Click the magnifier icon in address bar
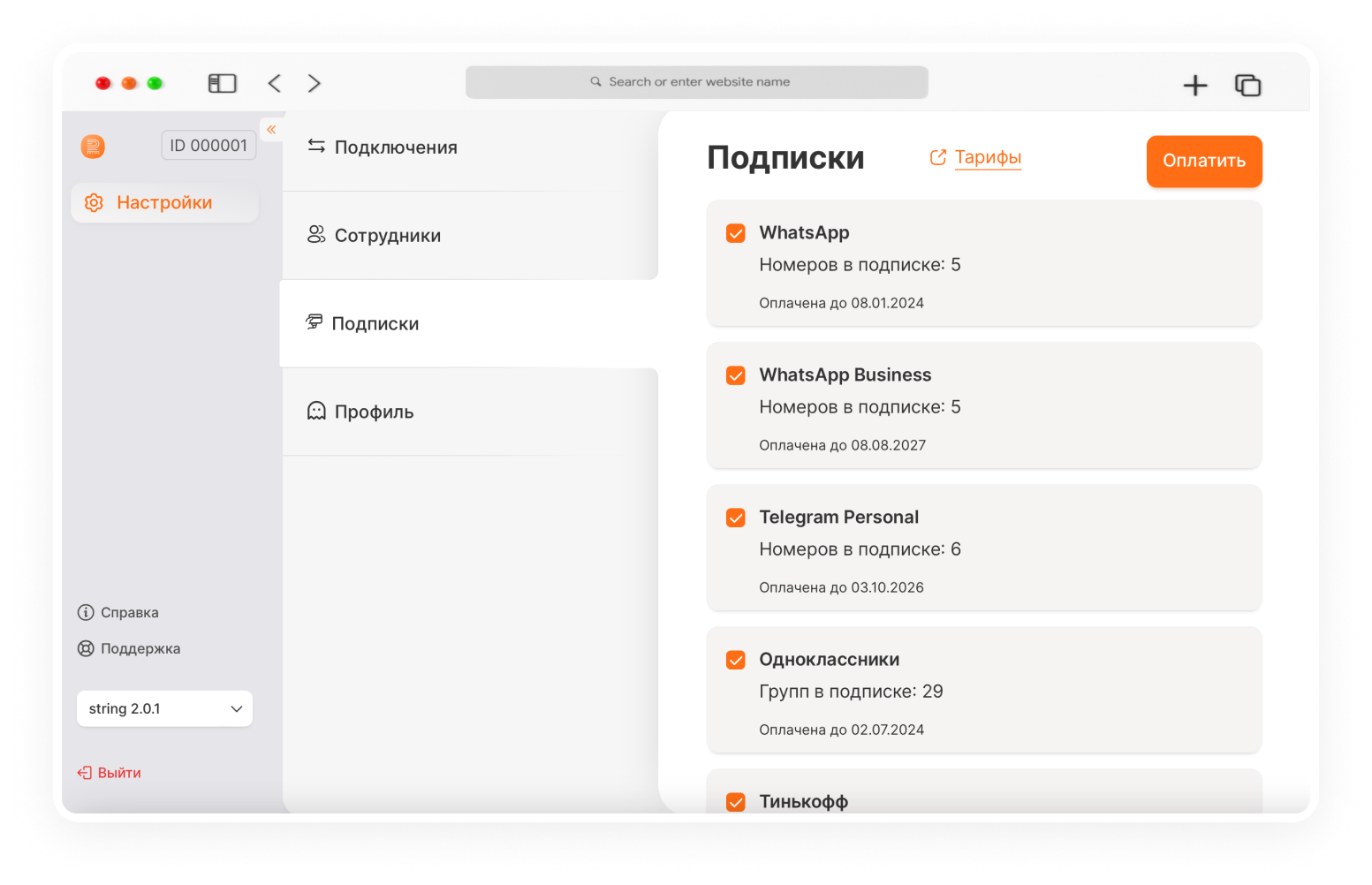Viewport: 1372px width, 885px height. pos(595,81)
